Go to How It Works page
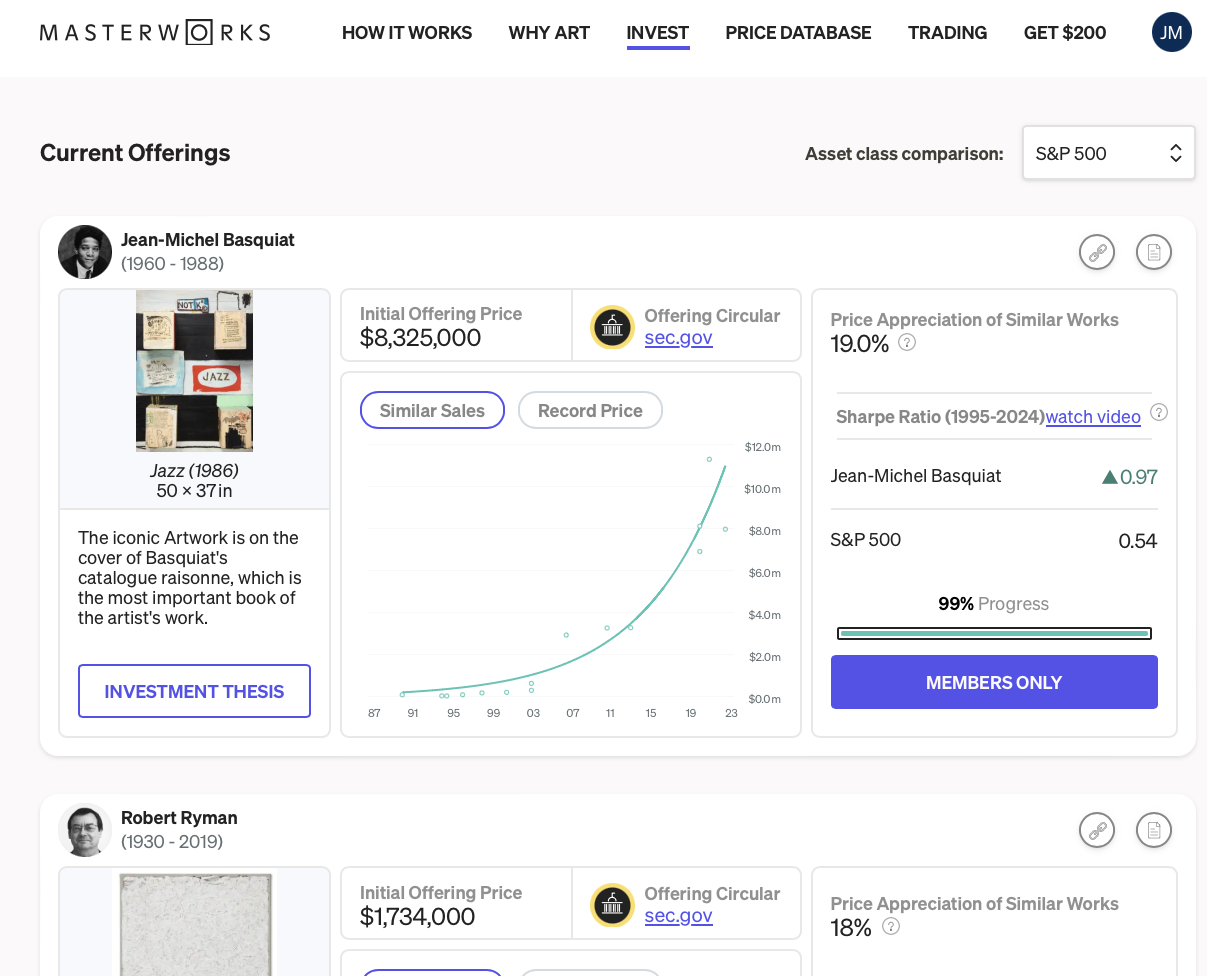1207x976 pixels. tap(407, 33)
